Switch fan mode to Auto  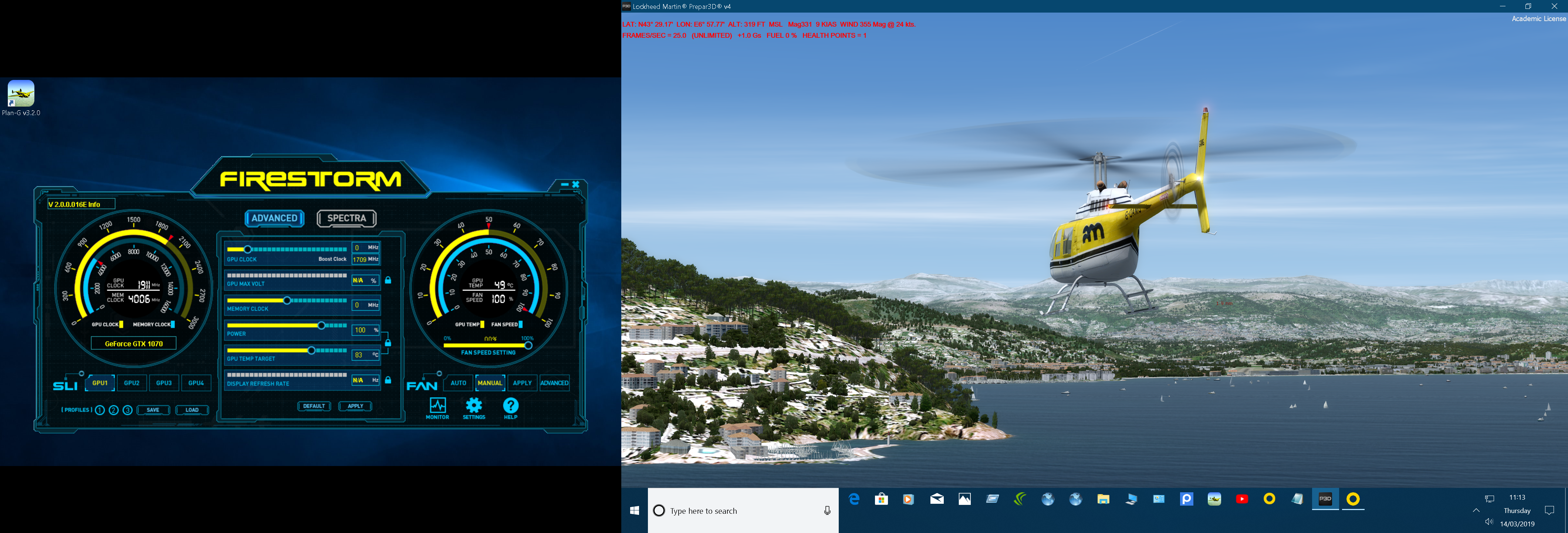point(458,383)
